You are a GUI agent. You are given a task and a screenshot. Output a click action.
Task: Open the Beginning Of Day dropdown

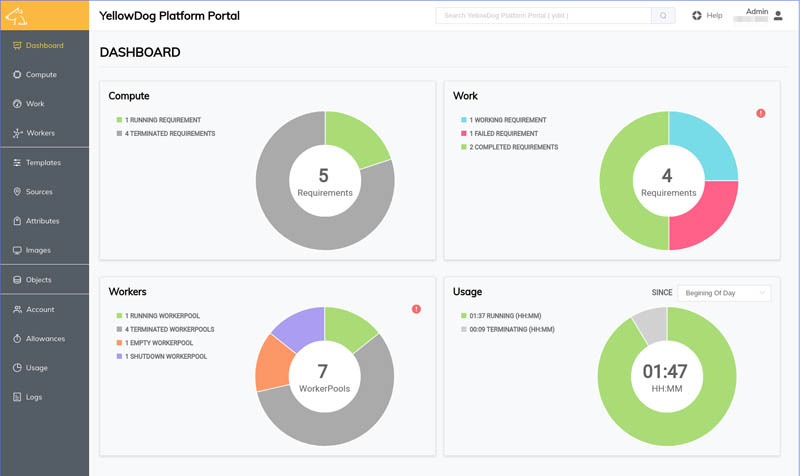(724, 293)
